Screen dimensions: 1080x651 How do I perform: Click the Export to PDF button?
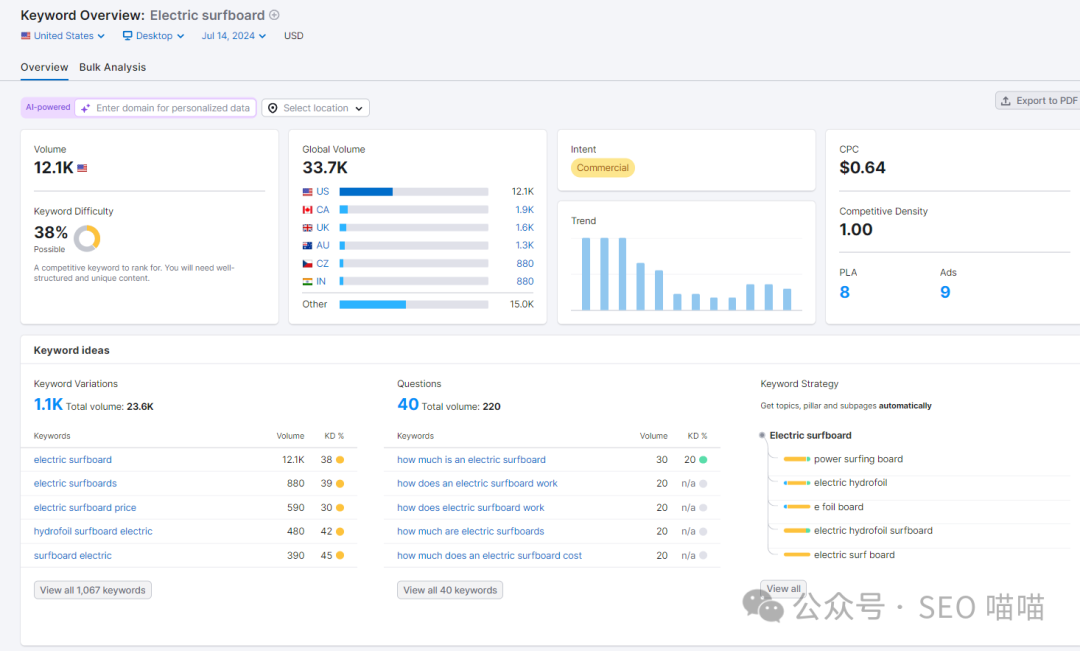tap(1038, 101)
